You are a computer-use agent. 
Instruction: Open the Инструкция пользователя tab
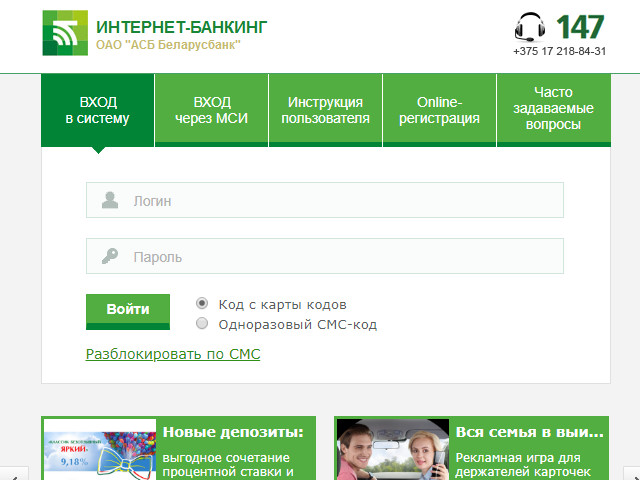click(x=325, y=110)
